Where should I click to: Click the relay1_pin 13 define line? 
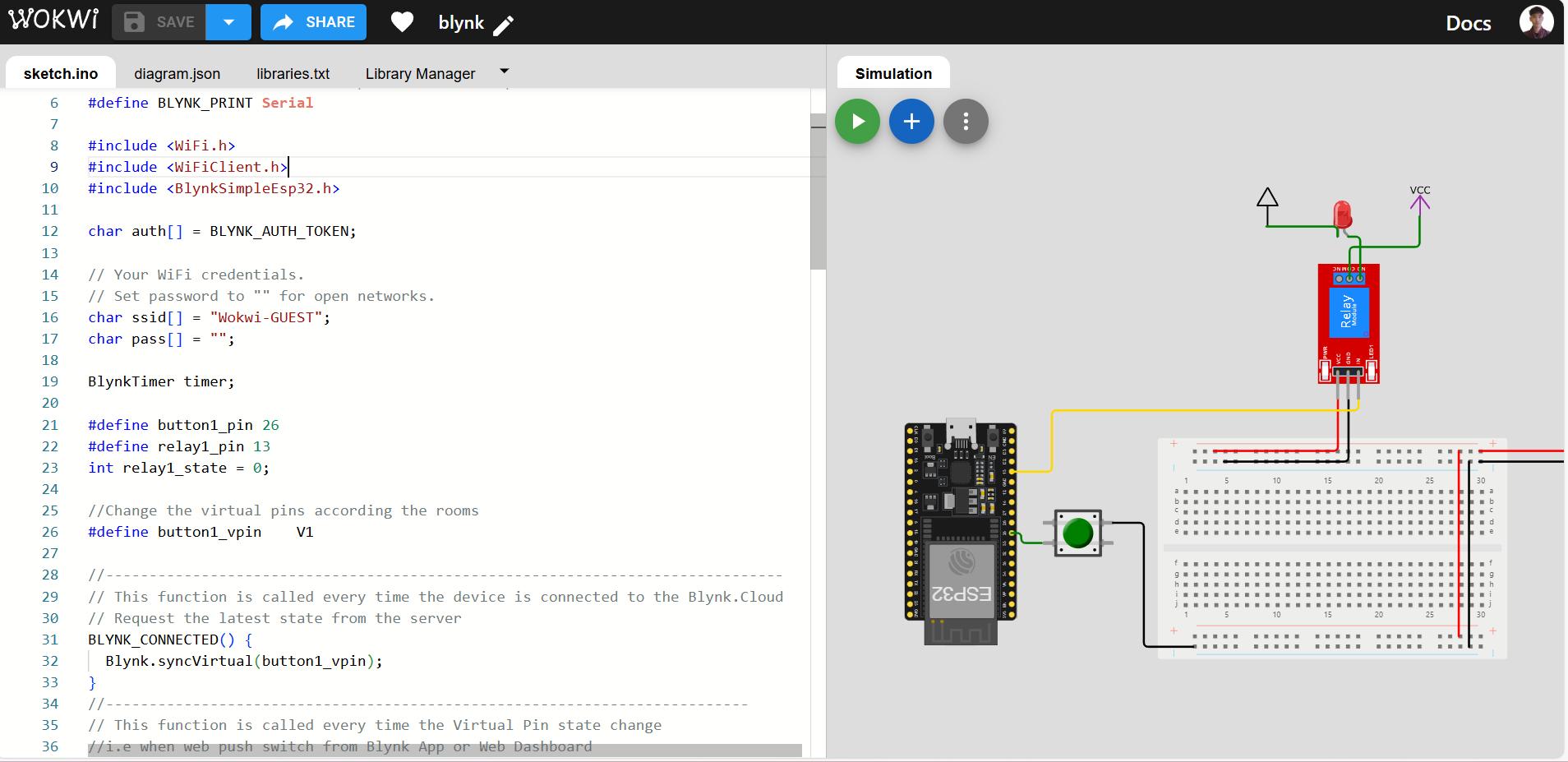(179, 446)
